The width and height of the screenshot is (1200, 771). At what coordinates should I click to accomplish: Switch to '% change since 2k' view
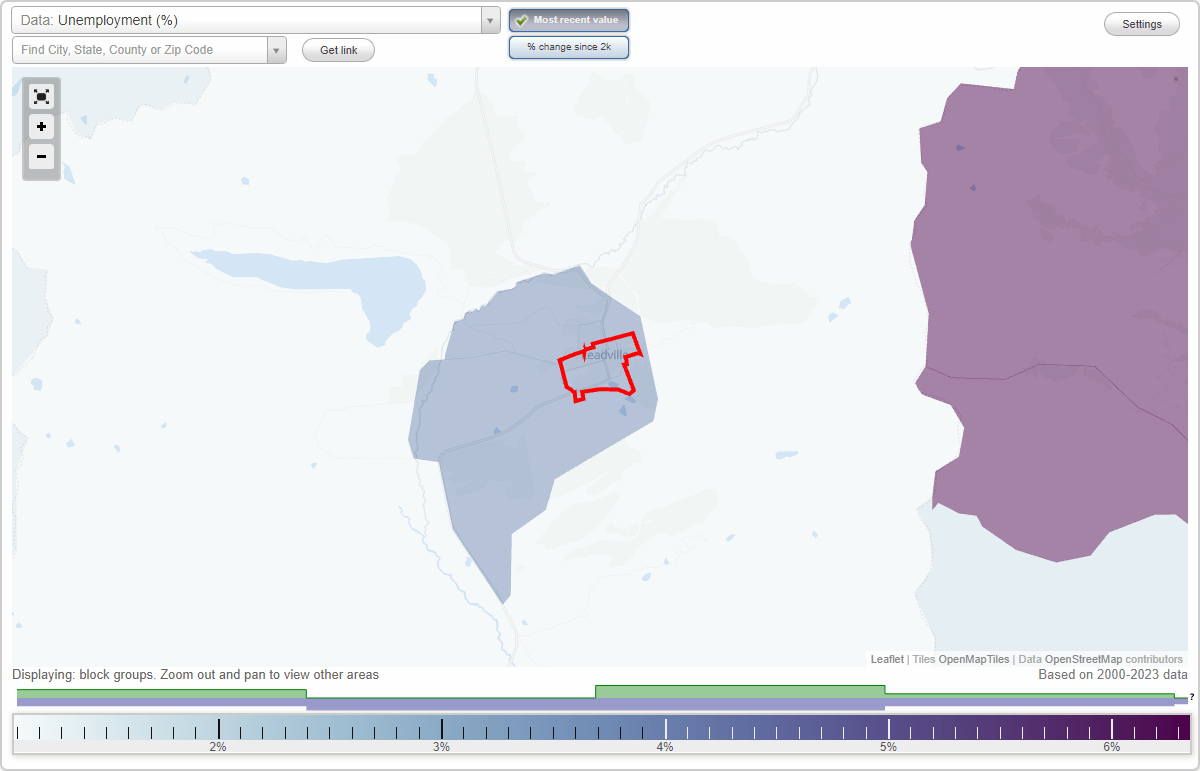[x=569, y=46]
